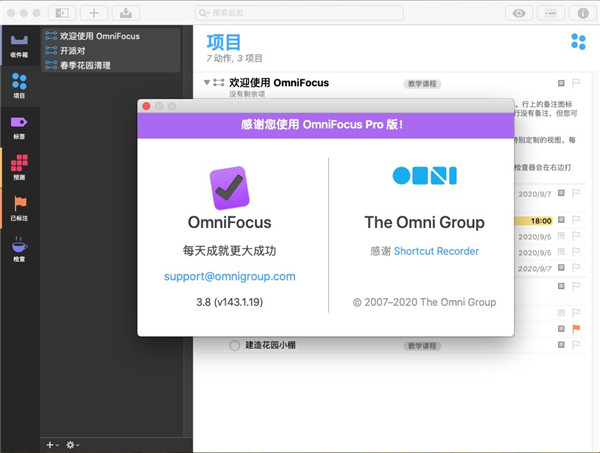Switch to the Projects perspective in sidebar
The height and width of the screenshot is (453, 600).
point(19,86)
